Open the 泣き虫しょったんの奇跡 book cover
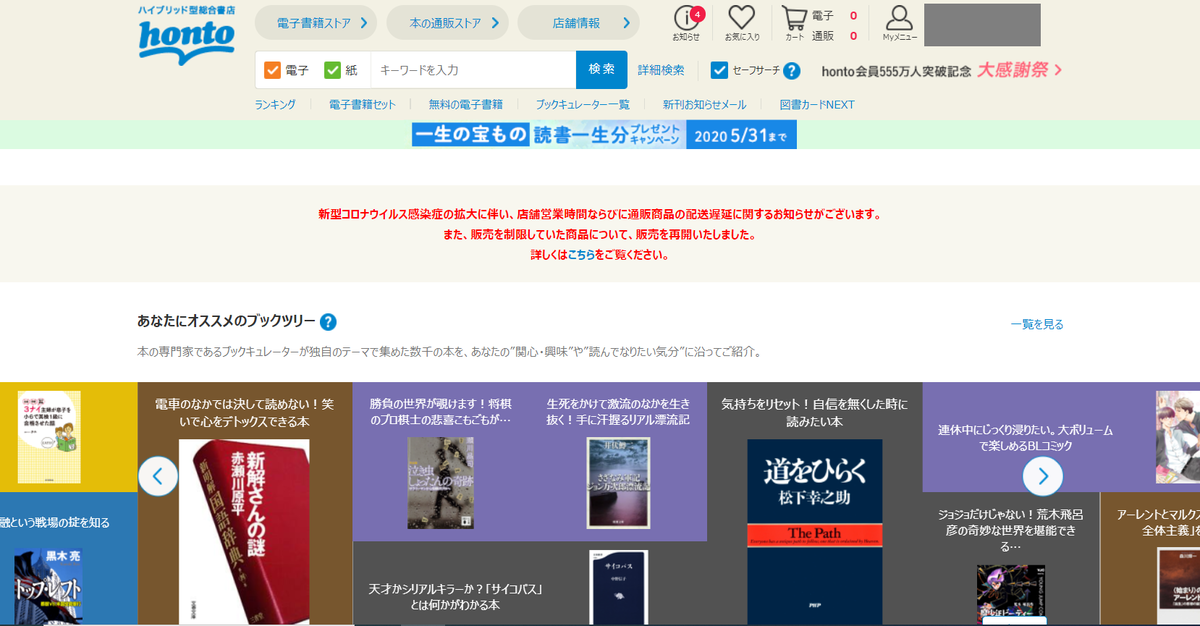The width and height of the screenshot is (1200, 626). pyautogui.click(x=439, y=484)
